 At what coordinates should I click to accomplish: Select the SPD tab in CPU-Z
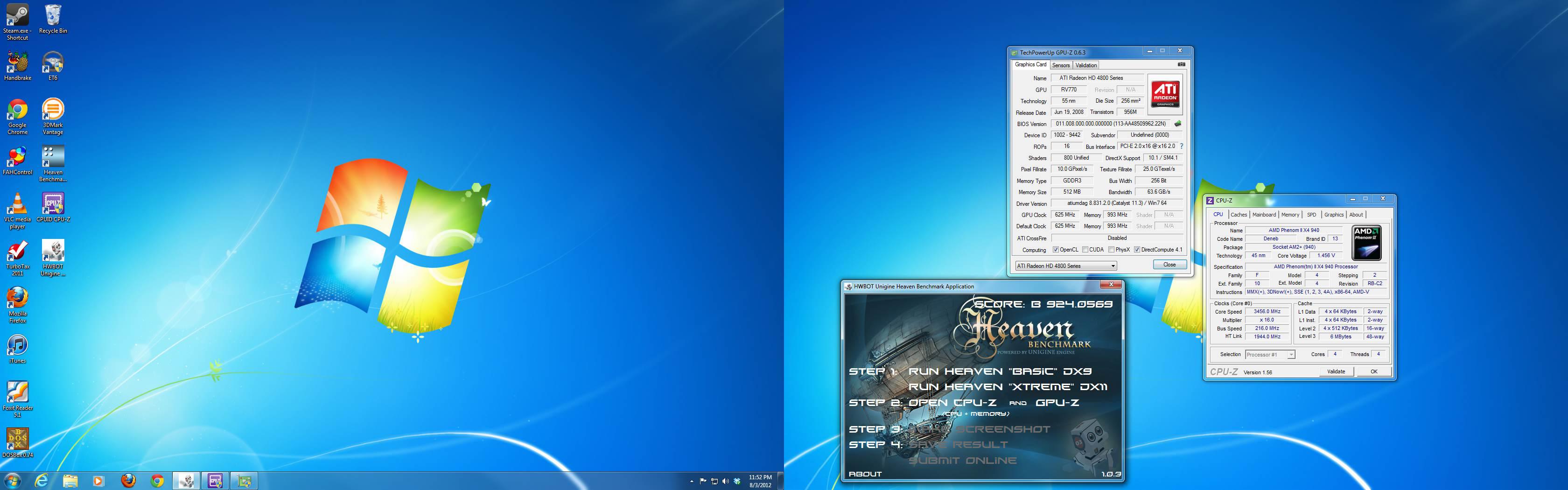pos(1312,215)
